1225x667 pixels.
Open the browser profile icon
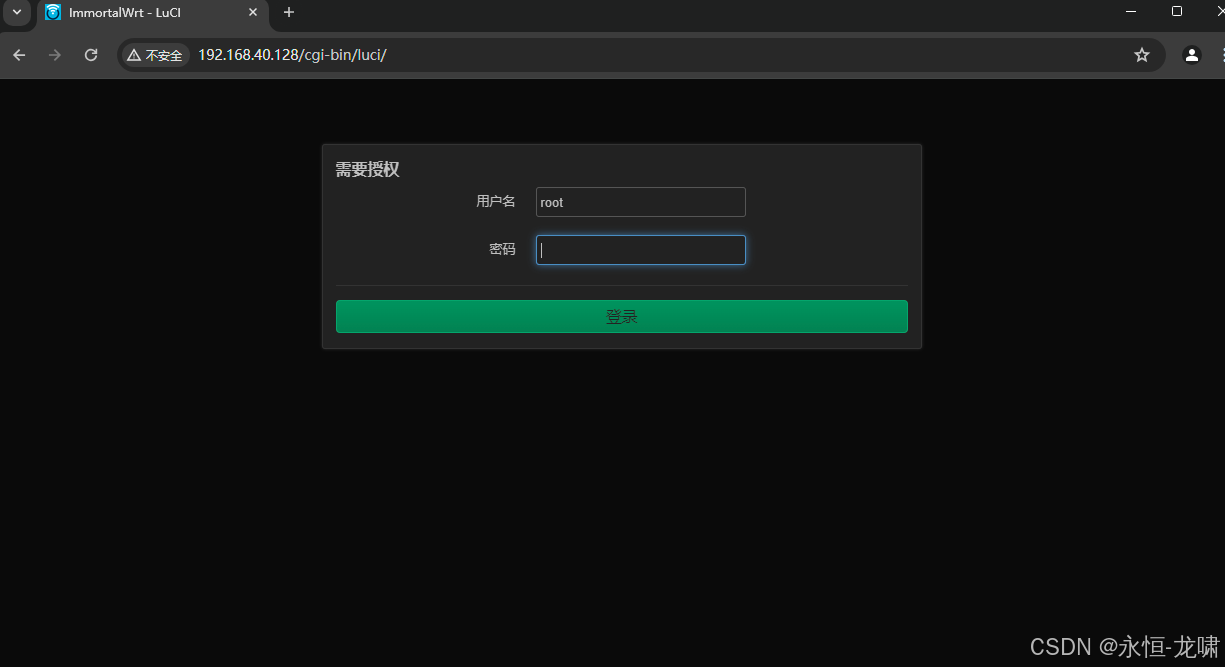click(x=1191, y=55)
